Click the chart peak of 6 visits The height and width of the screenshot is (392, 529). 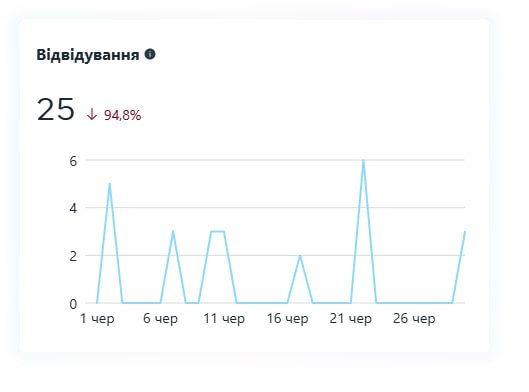pyautogui.click(x=363, y=161)
